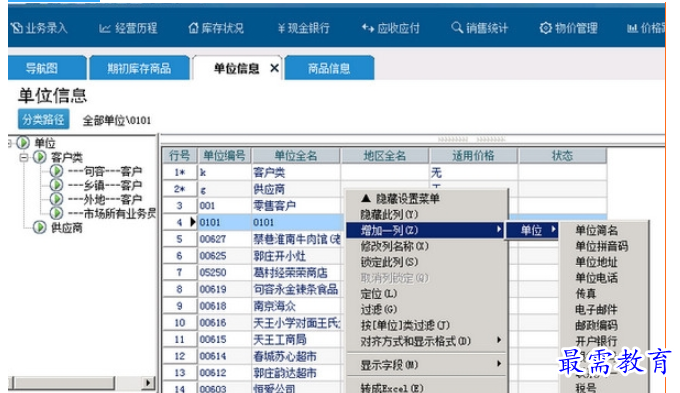
Task: Select the 句容 客户 tree item
Action: pyautogui.click(x=105, y=171)
